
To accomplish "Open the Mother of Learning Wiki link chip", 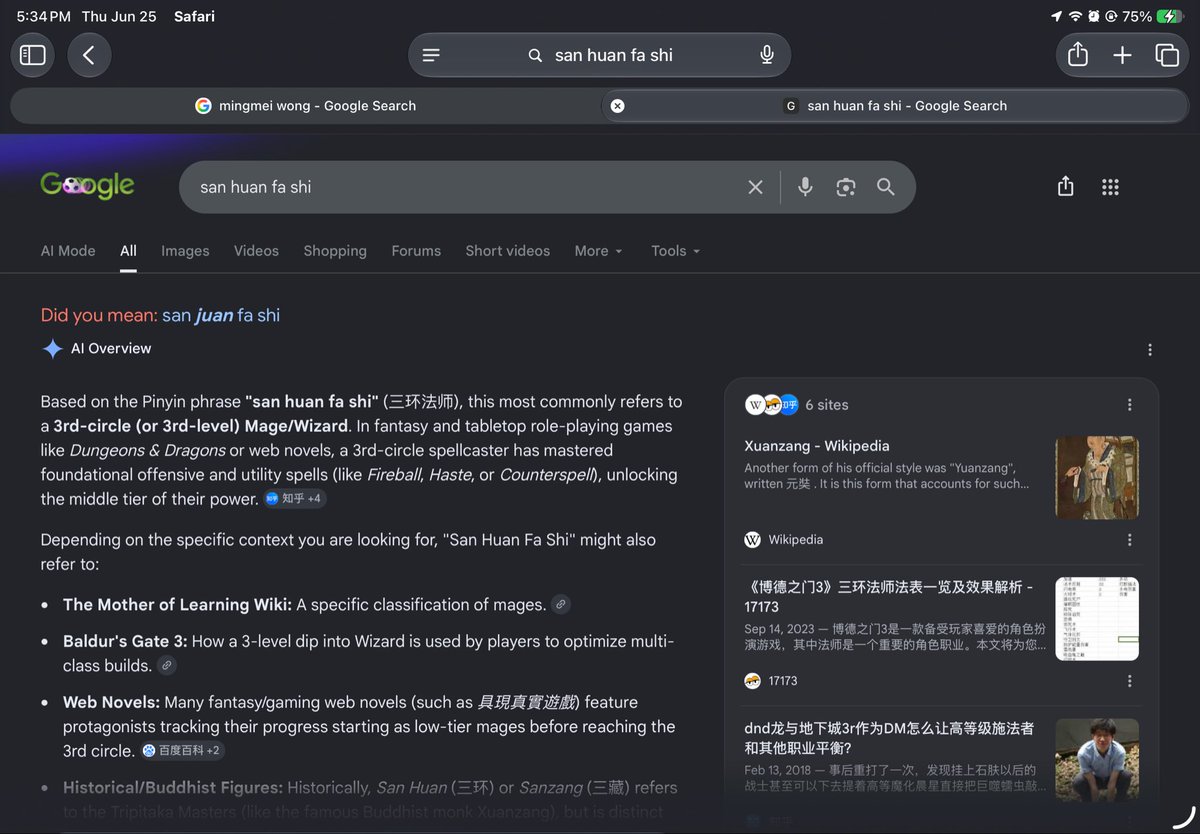I will pyautogui.click(x=561, y=604).
